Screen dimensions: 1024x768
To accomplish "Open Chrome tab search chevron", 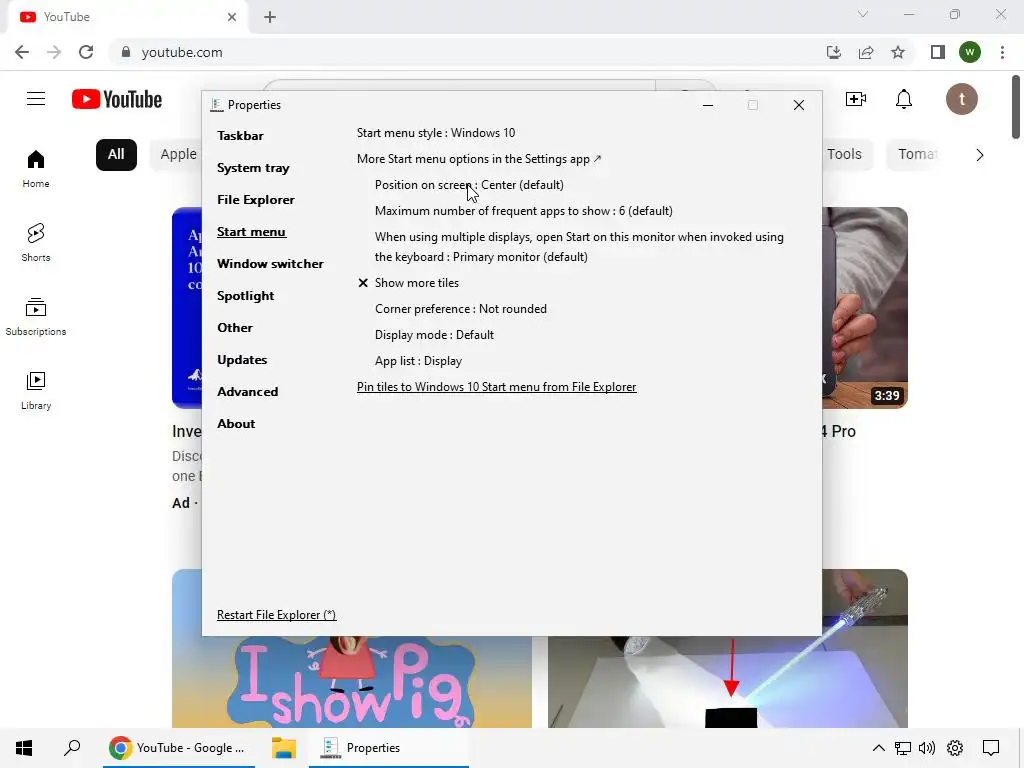I will 863,14.
